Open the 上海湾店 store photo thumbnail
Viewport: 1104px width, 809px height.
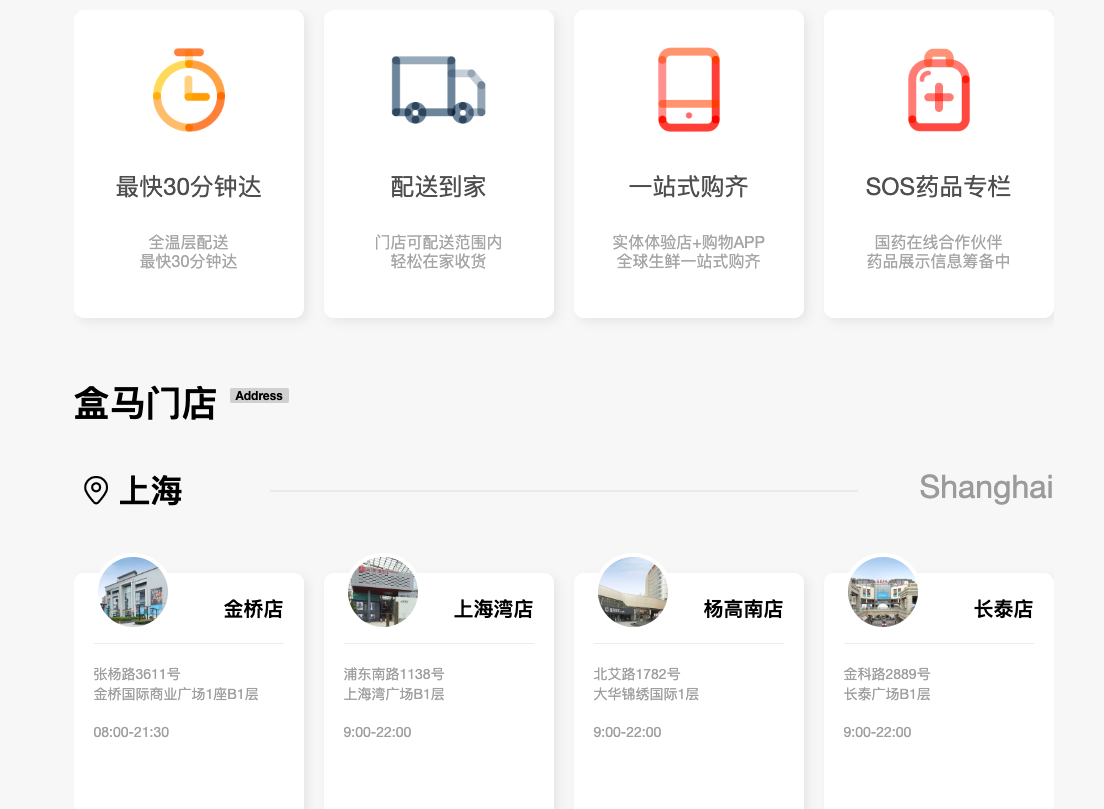click(383, 591)
